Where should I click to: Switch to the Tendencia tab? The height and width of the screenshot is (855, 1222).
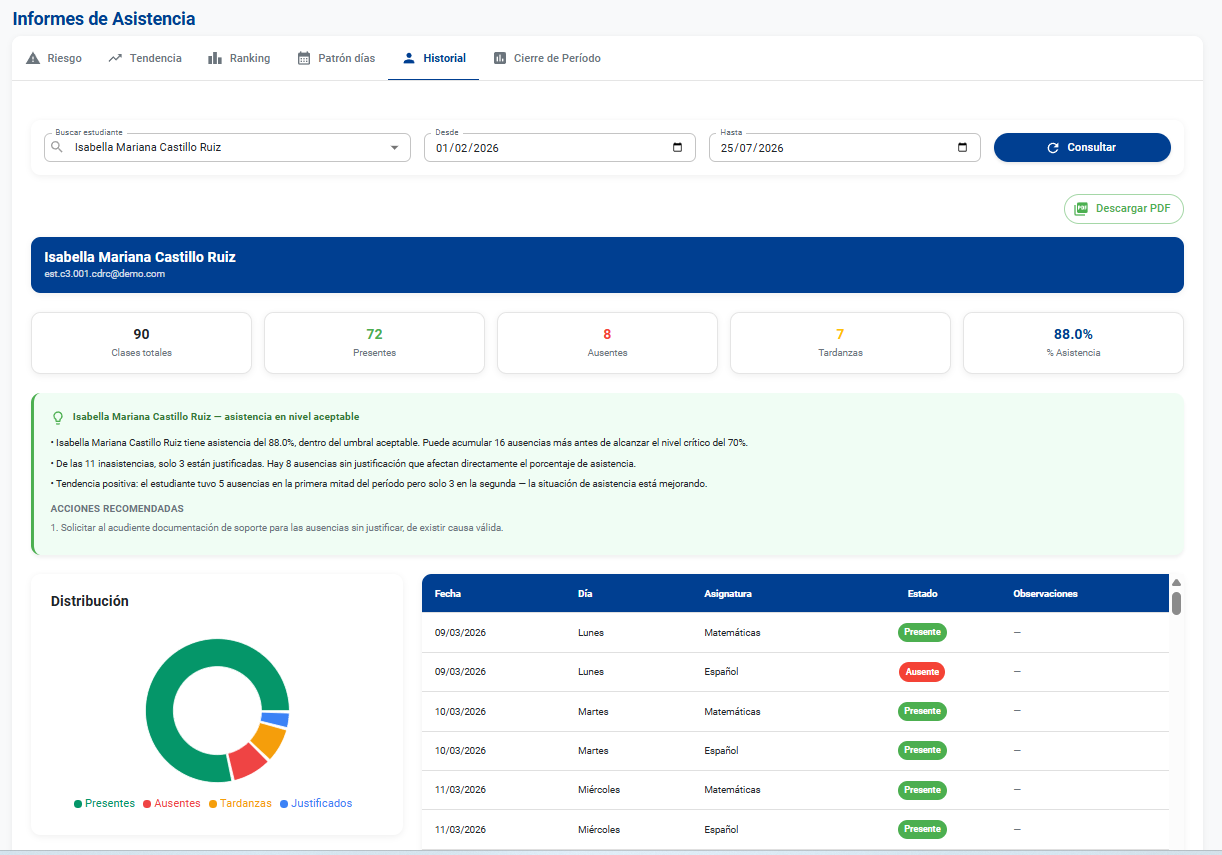[145, 58]
